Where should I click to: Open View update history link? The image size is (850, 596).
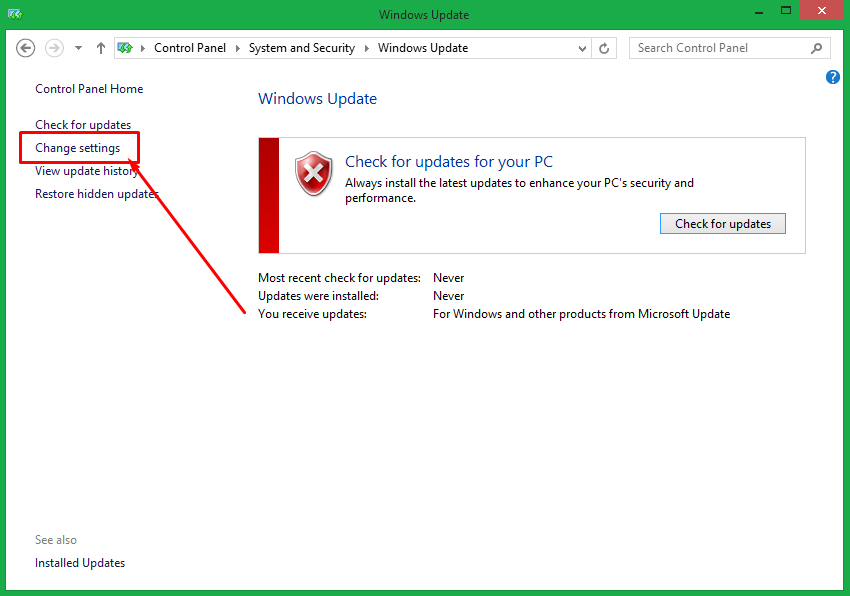pos(87,171)
